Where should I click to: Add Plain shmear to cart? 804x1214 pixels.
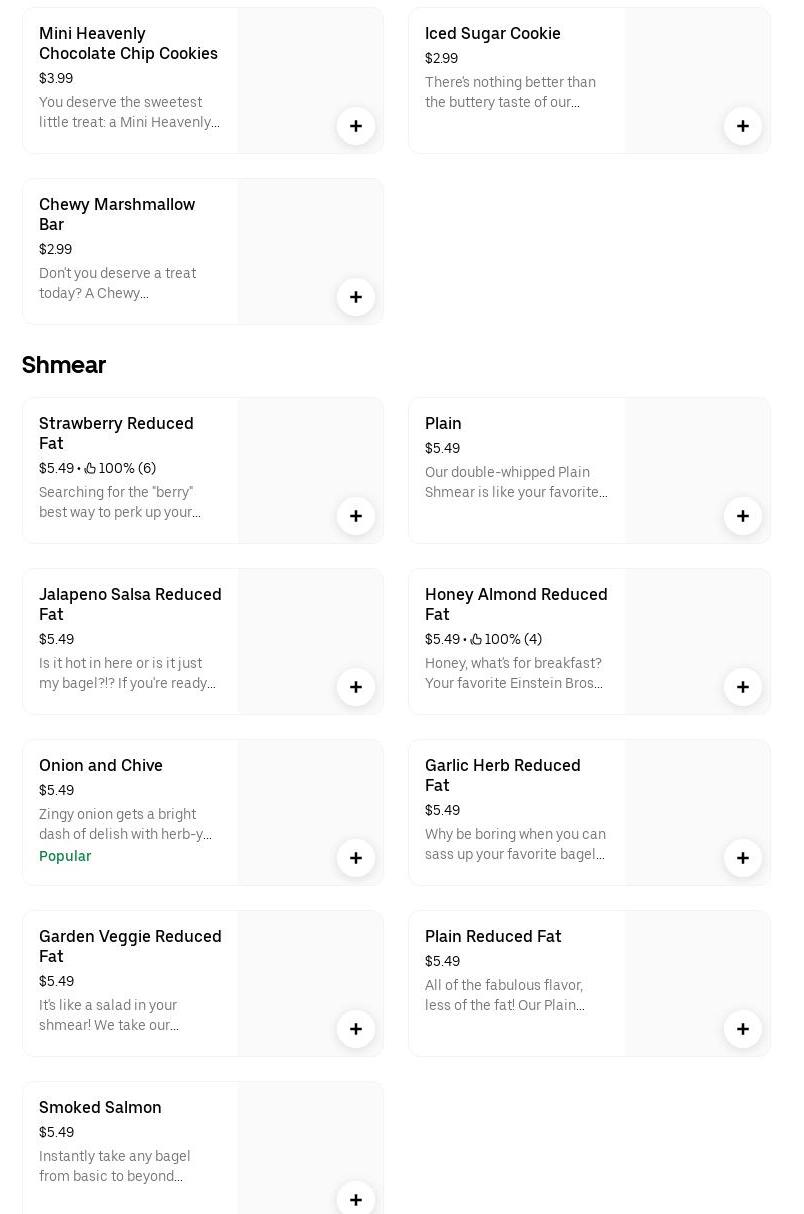click(x=742, y=516)
